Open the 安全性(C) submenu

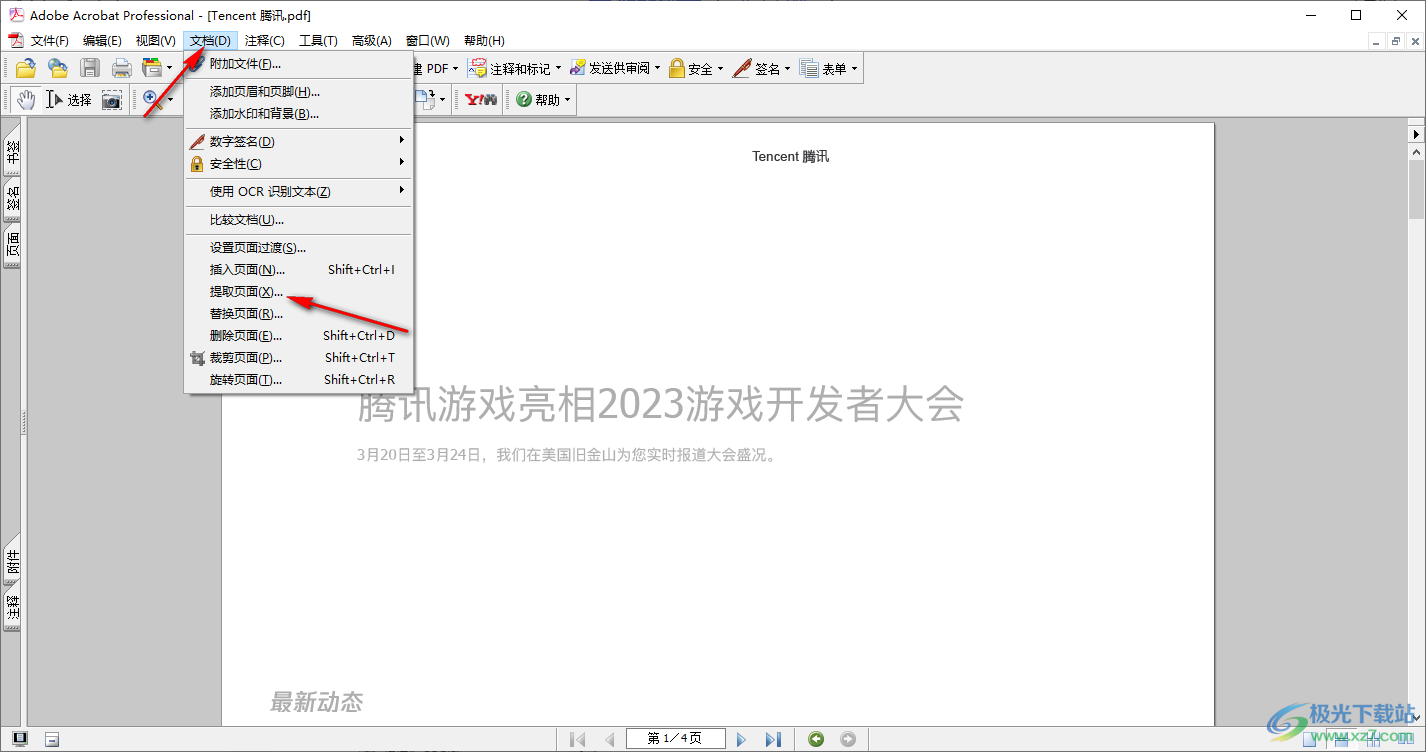click(299, 164)
